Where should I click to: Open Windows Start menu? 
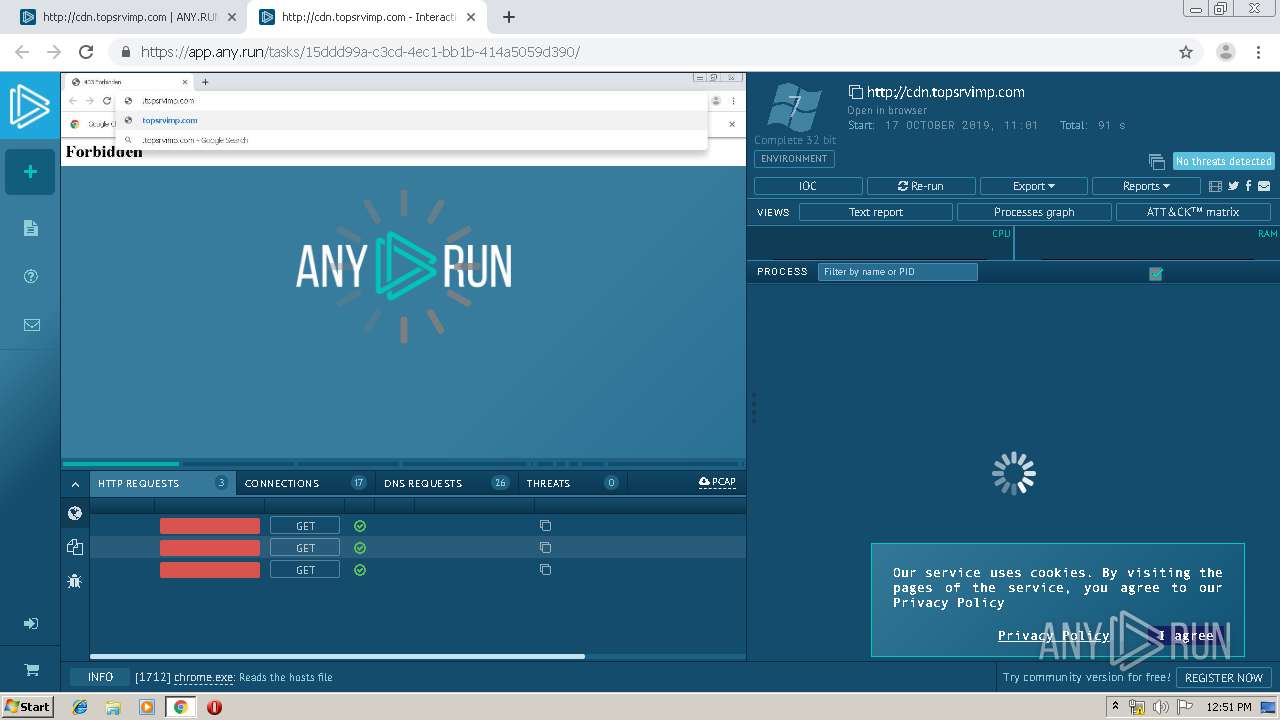point(28,706)
